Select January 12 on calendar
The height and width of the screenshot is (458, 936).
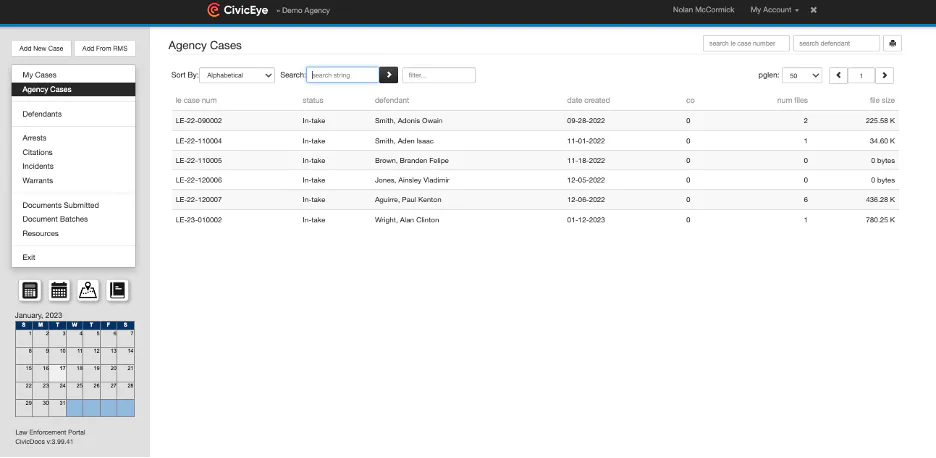pos(92,356)
